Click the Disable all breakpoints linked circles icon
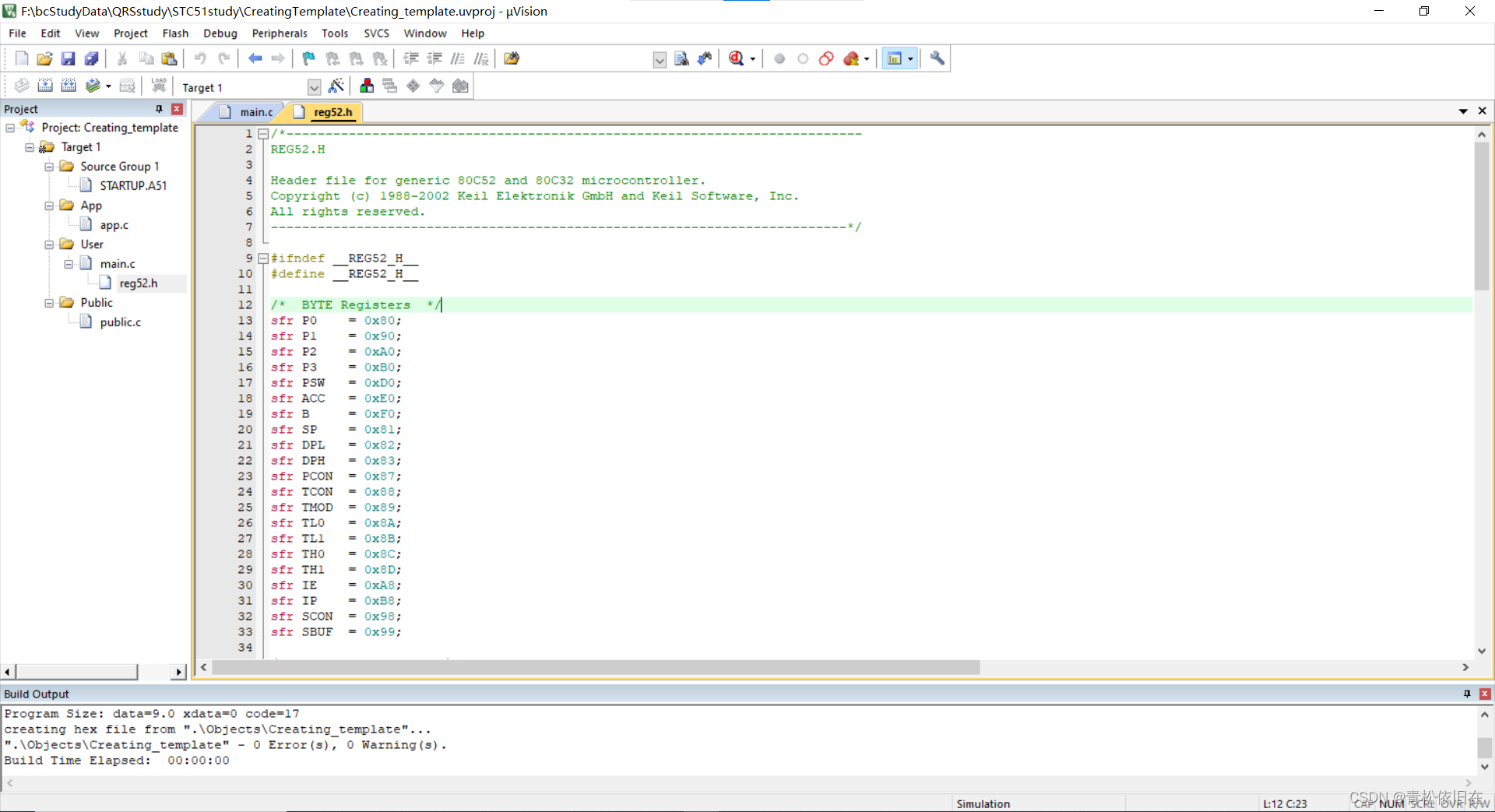This screenshot has height=812, width=1495. 826,58
